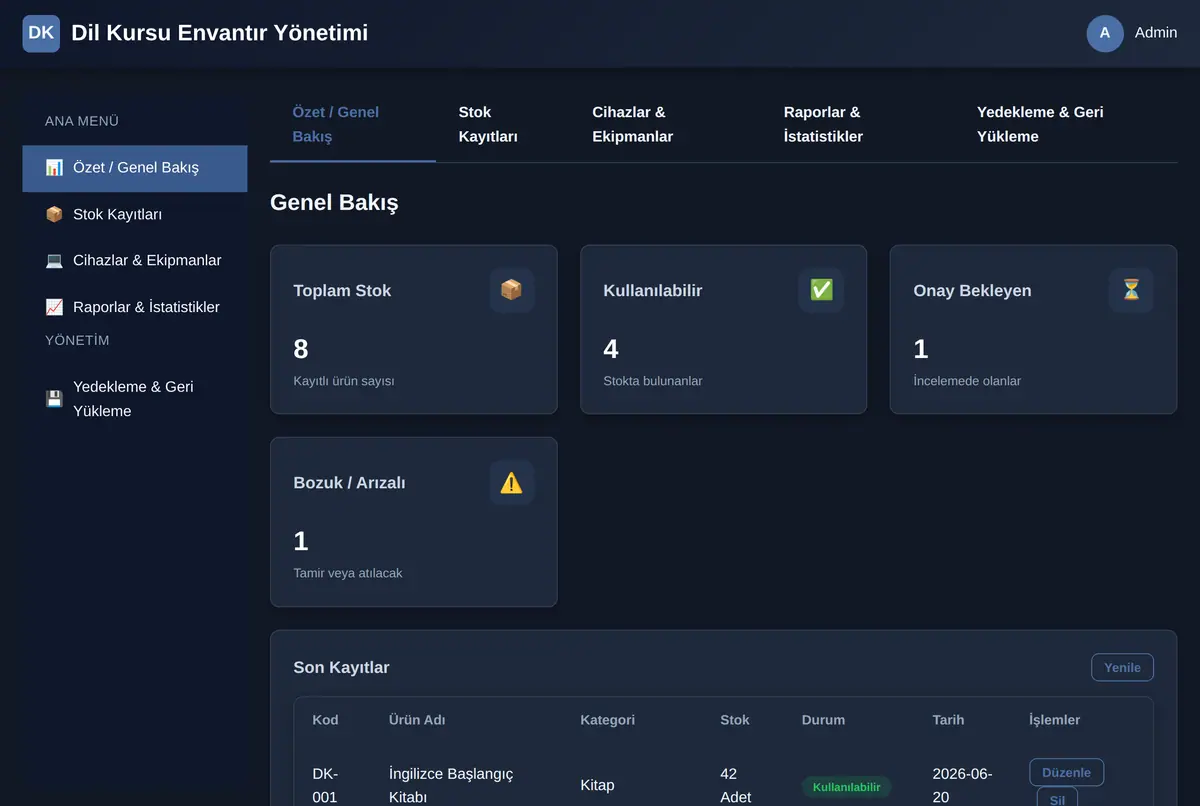The image size is (1200, 806).
Task: Click the laptop icon beside Cihazlar & Ekipmanlar in sidebar
Action: (x=54, y=260)
